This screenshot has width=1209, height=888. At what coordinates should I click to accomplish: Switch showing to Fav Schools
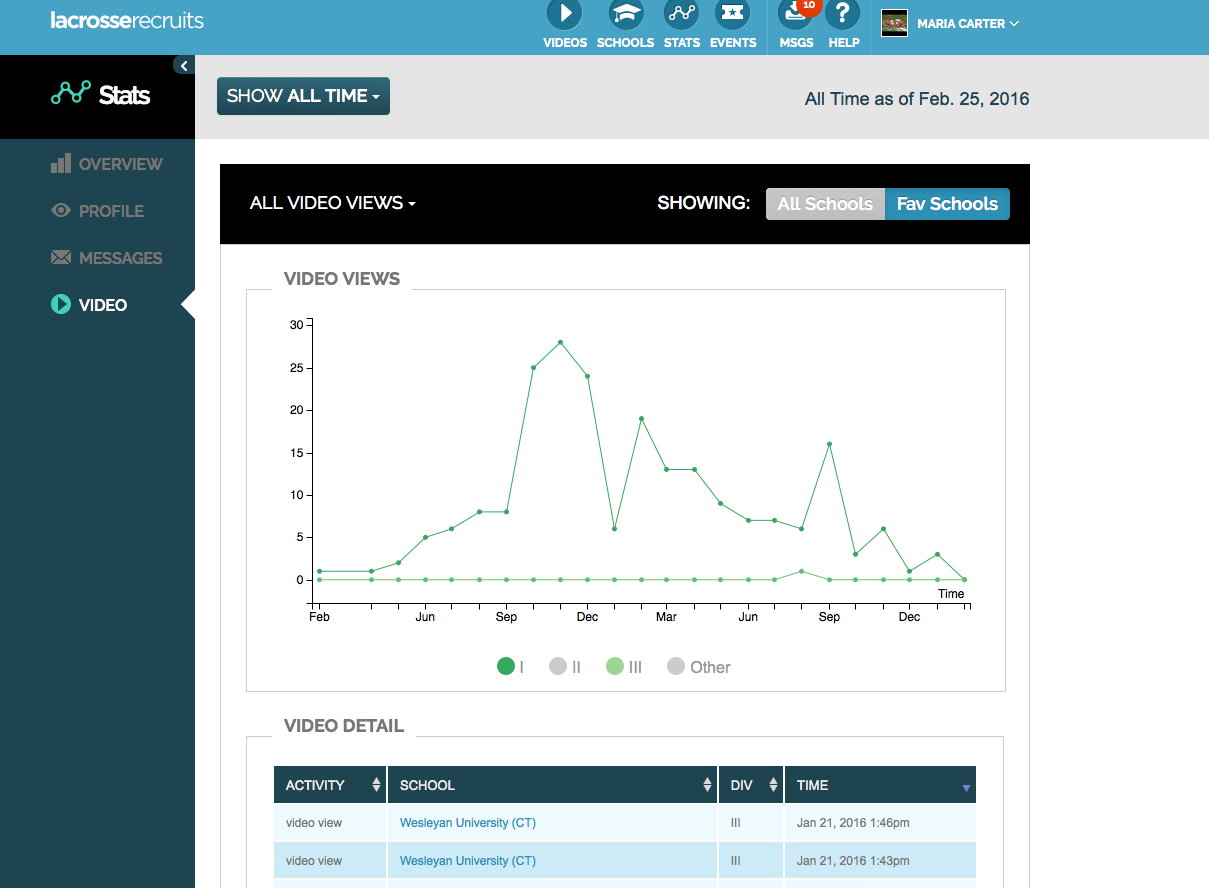(x=947, y=204)
